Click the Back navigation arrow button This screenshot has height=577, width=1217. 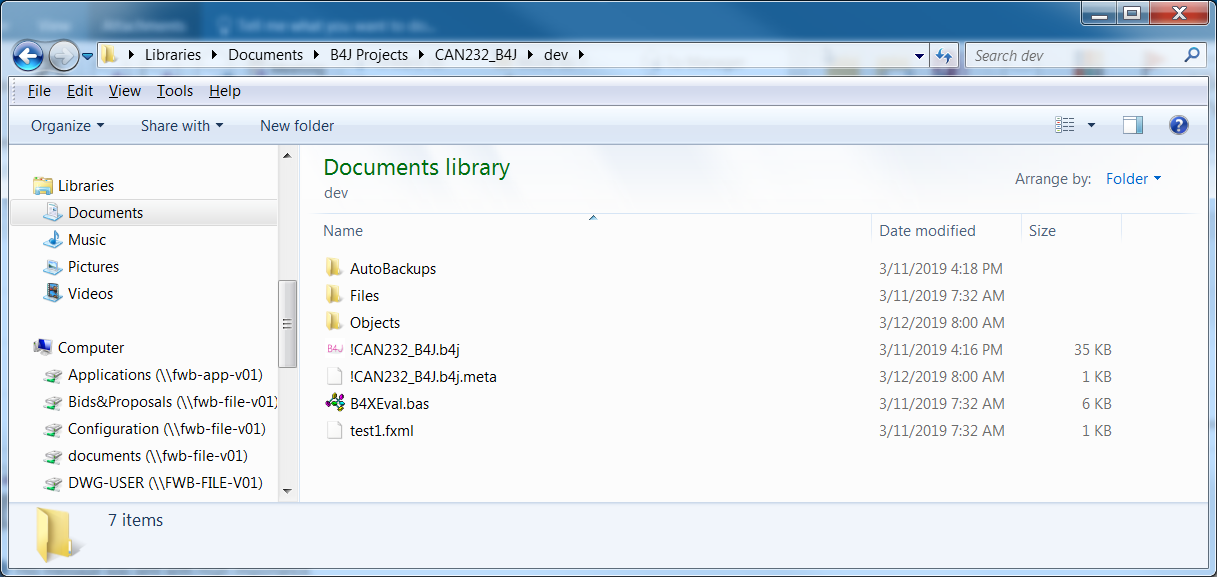tap(28, 55)
